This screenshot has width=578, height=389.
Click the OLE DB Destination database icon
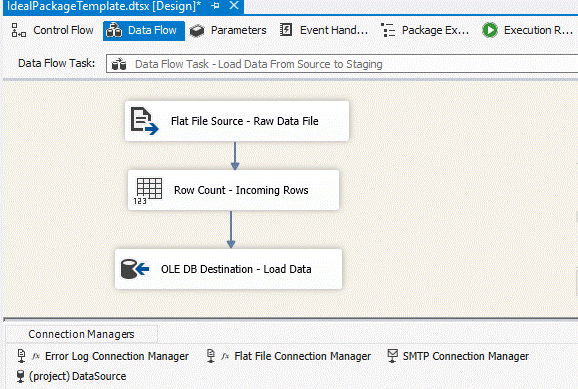(135, 269)
